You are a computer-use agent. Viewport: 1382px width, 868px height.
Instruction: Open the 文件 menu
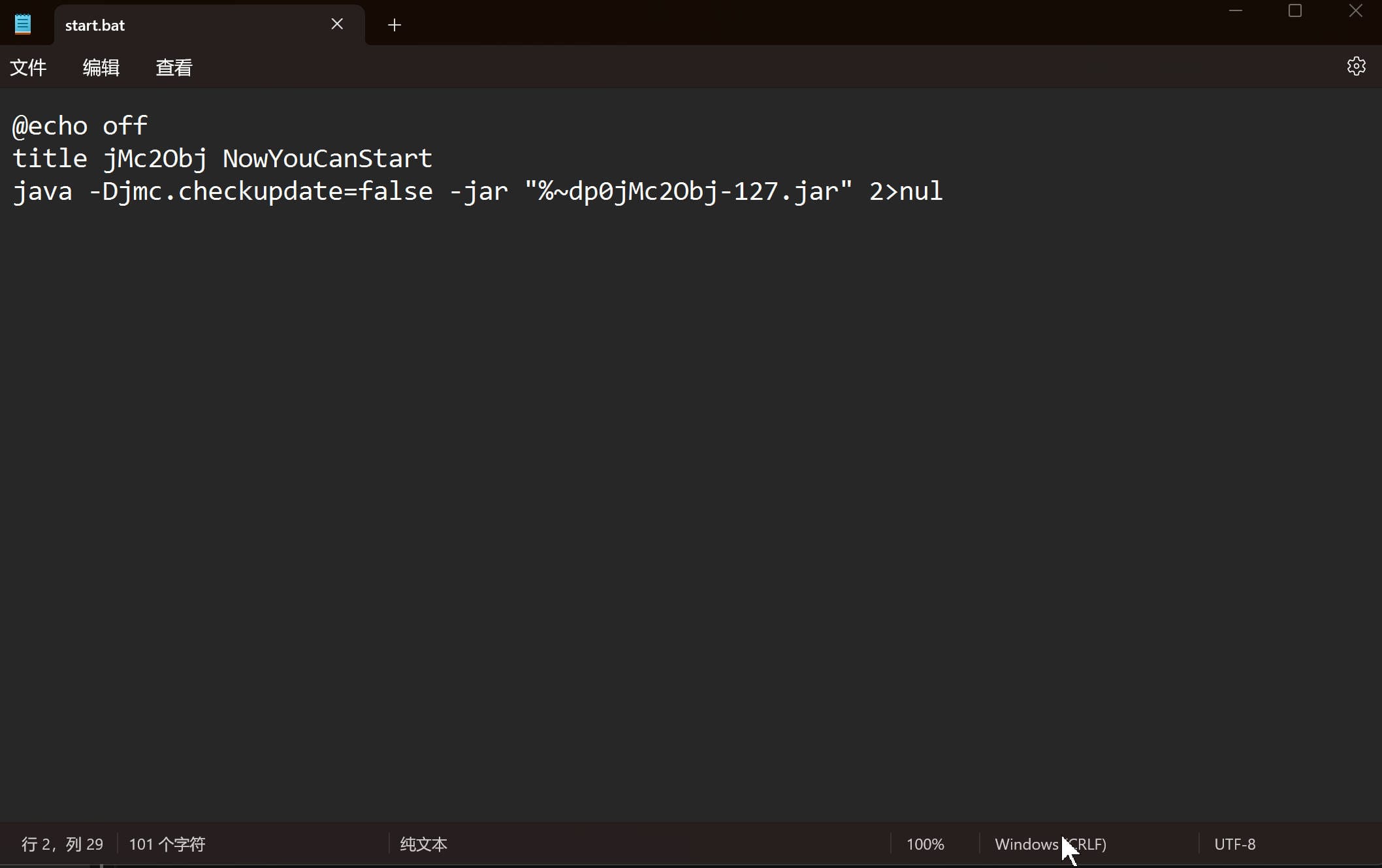tap(28, 67)
